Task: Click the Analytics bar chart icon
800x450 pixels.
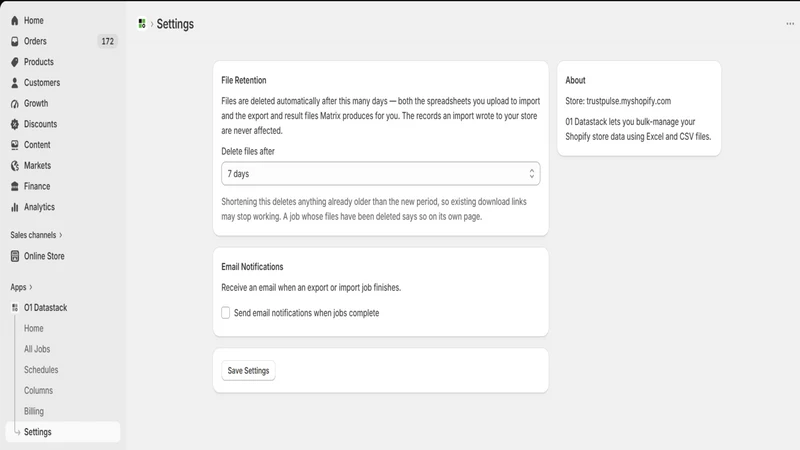Action: pyautogui.click(x=14, y=207)
